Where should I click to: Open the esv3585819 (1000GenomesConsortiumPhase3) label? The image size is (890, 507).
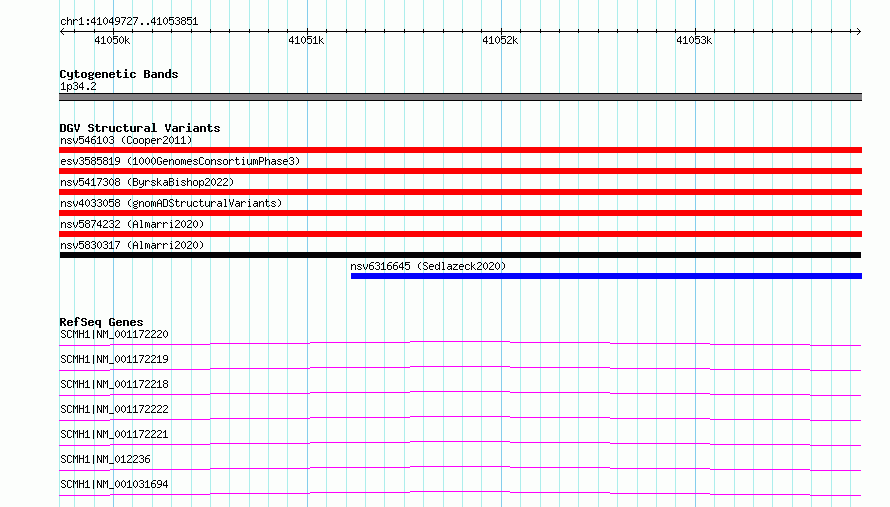point(180,161)
